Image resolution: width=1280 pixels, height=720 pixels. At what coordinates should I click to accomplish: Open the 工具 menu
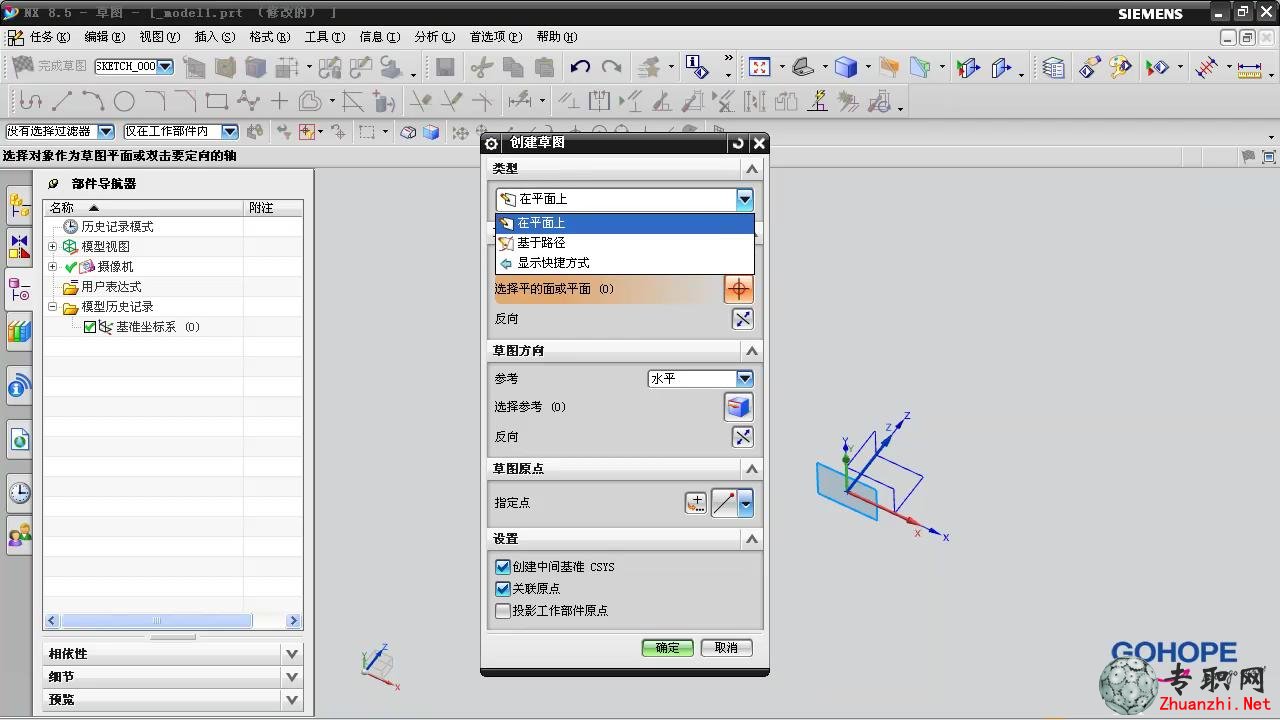pyautogui.click(x=325, y=37)
